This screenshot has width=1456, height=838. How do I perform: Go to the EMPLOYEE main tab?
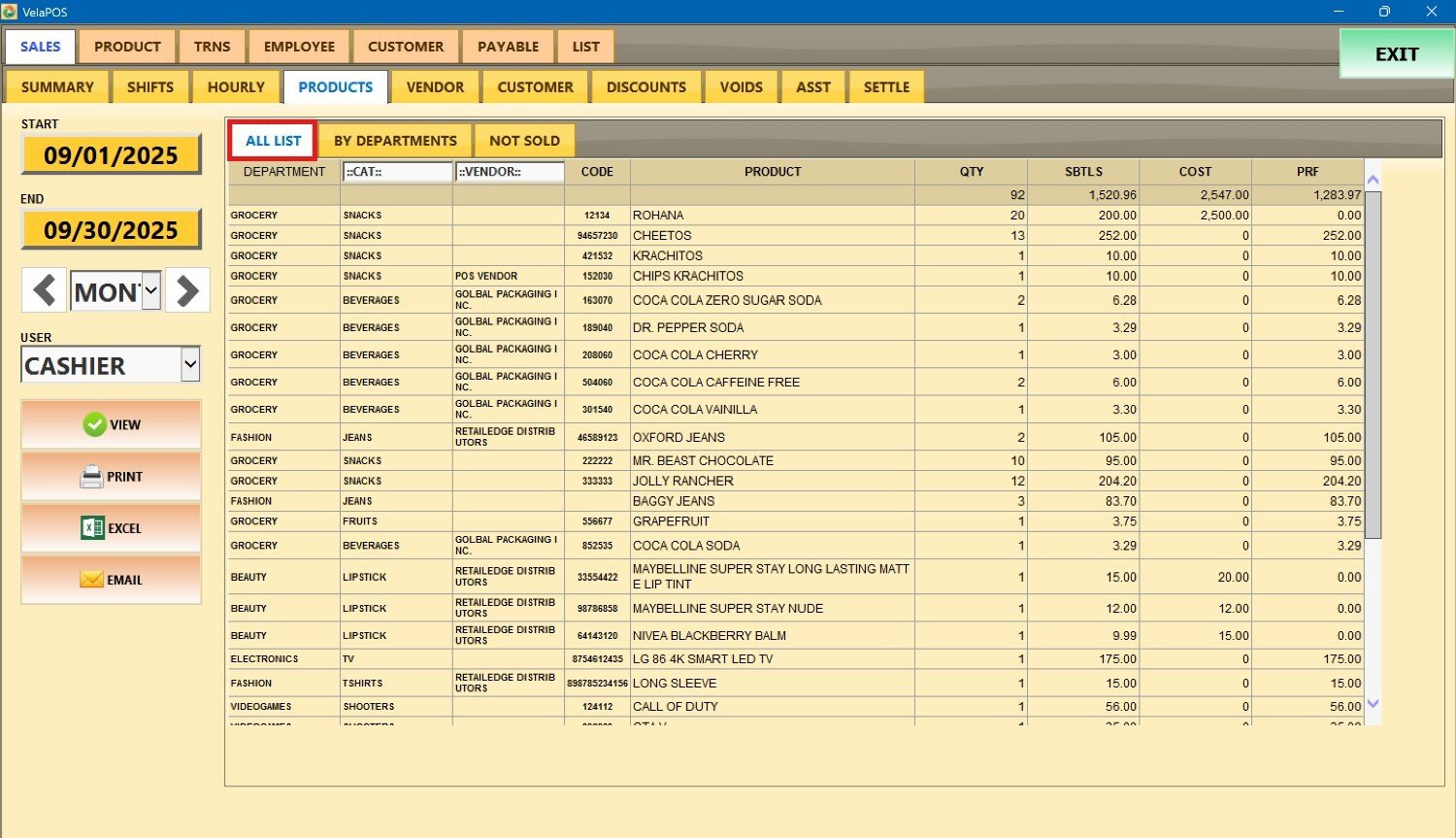click(x=299, y=47)
